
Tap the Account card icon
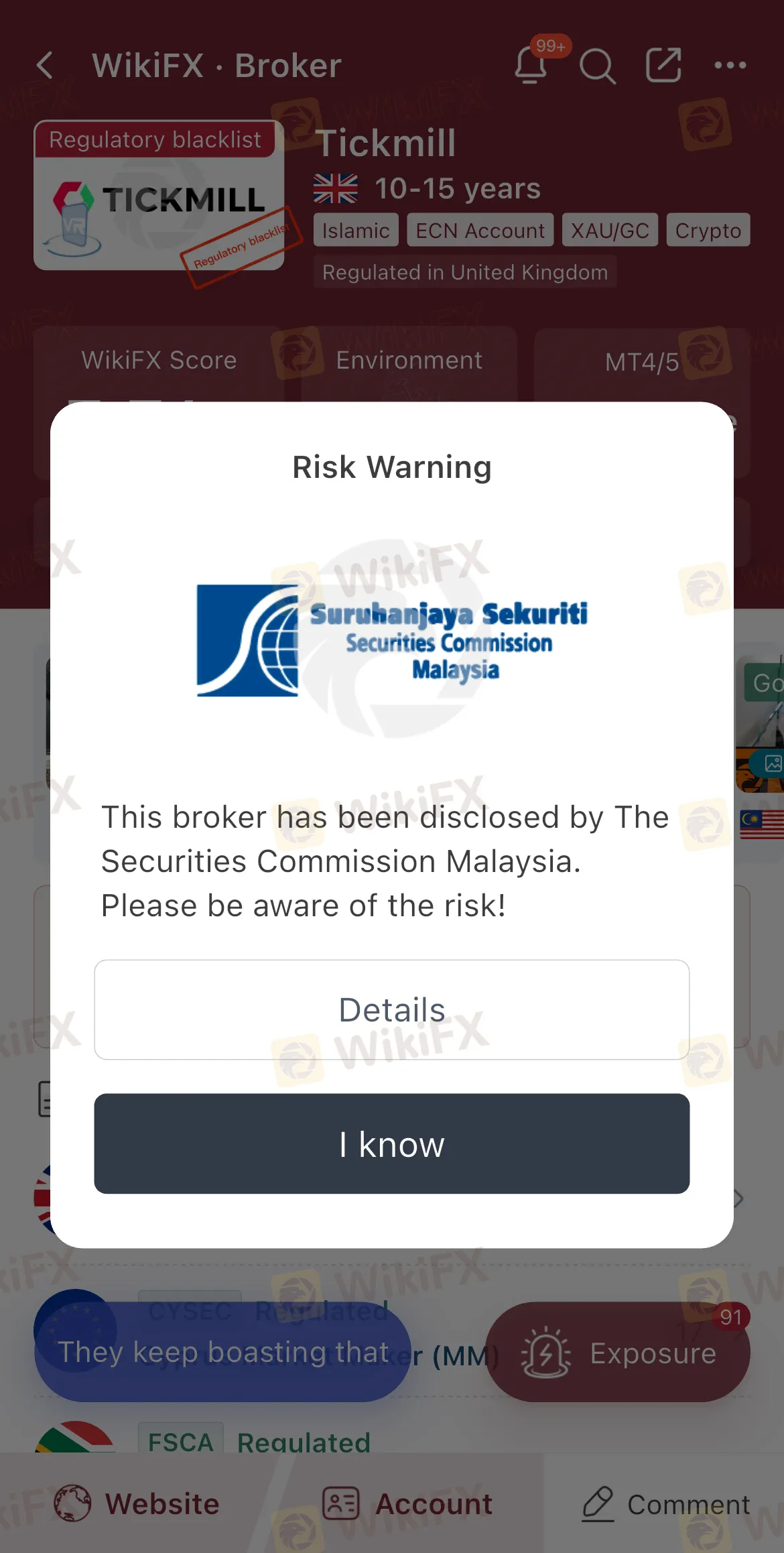pos(341,1503)
